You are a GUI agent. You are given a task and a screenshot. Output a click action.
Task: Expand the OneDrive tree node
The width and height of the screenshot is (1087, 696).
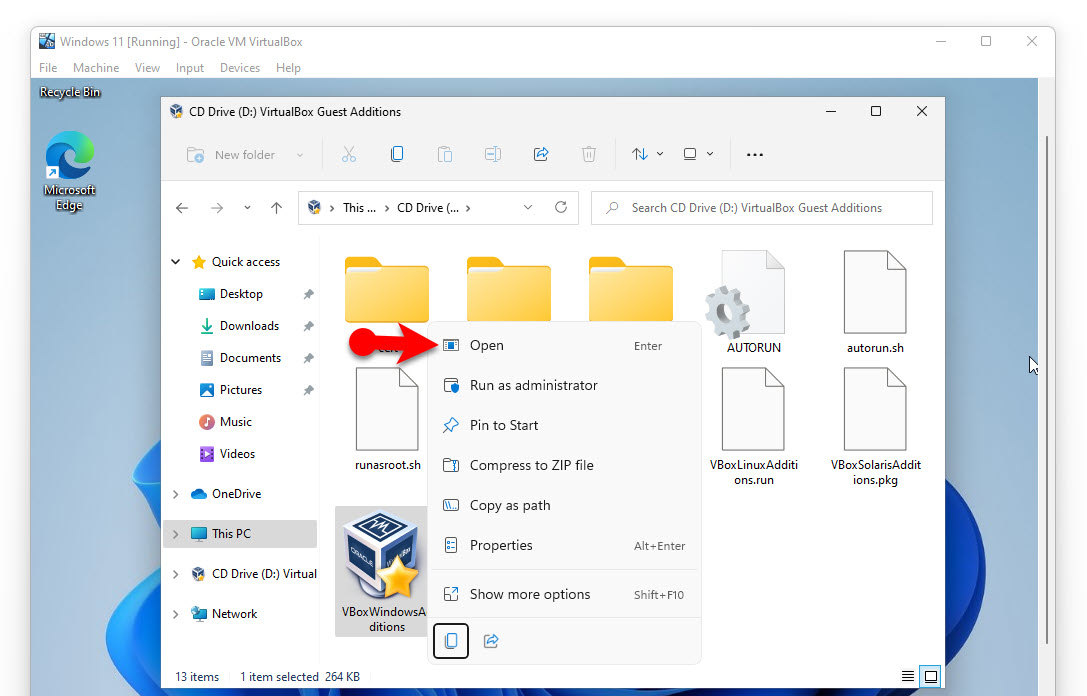(x=176, y=494)
